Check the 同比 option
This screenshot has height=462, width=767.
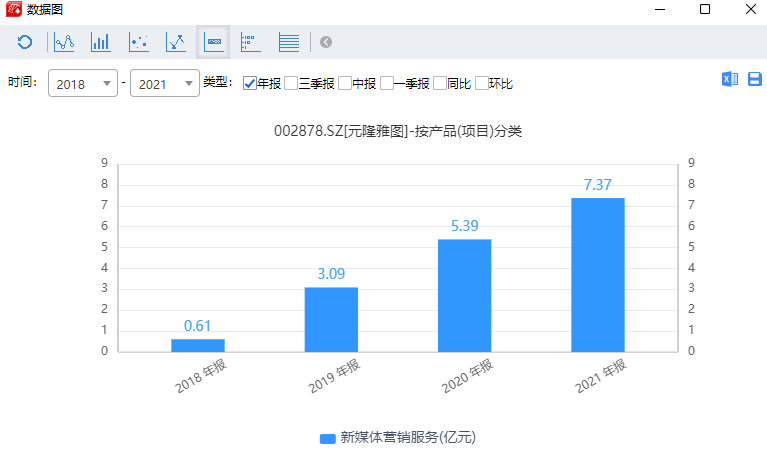440,84
